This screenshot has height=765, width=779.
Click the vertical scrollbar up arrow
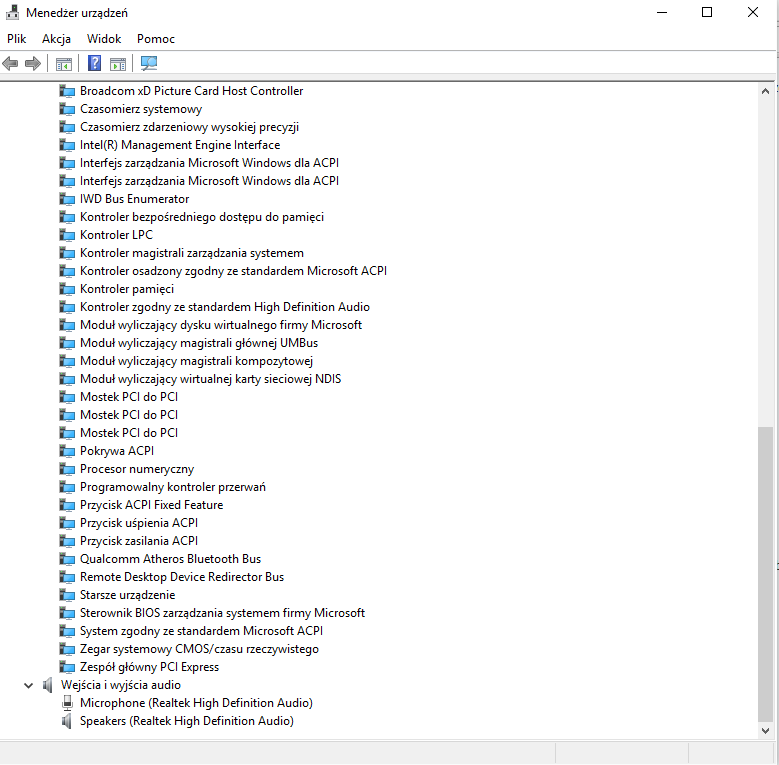[x=765, y=91]
